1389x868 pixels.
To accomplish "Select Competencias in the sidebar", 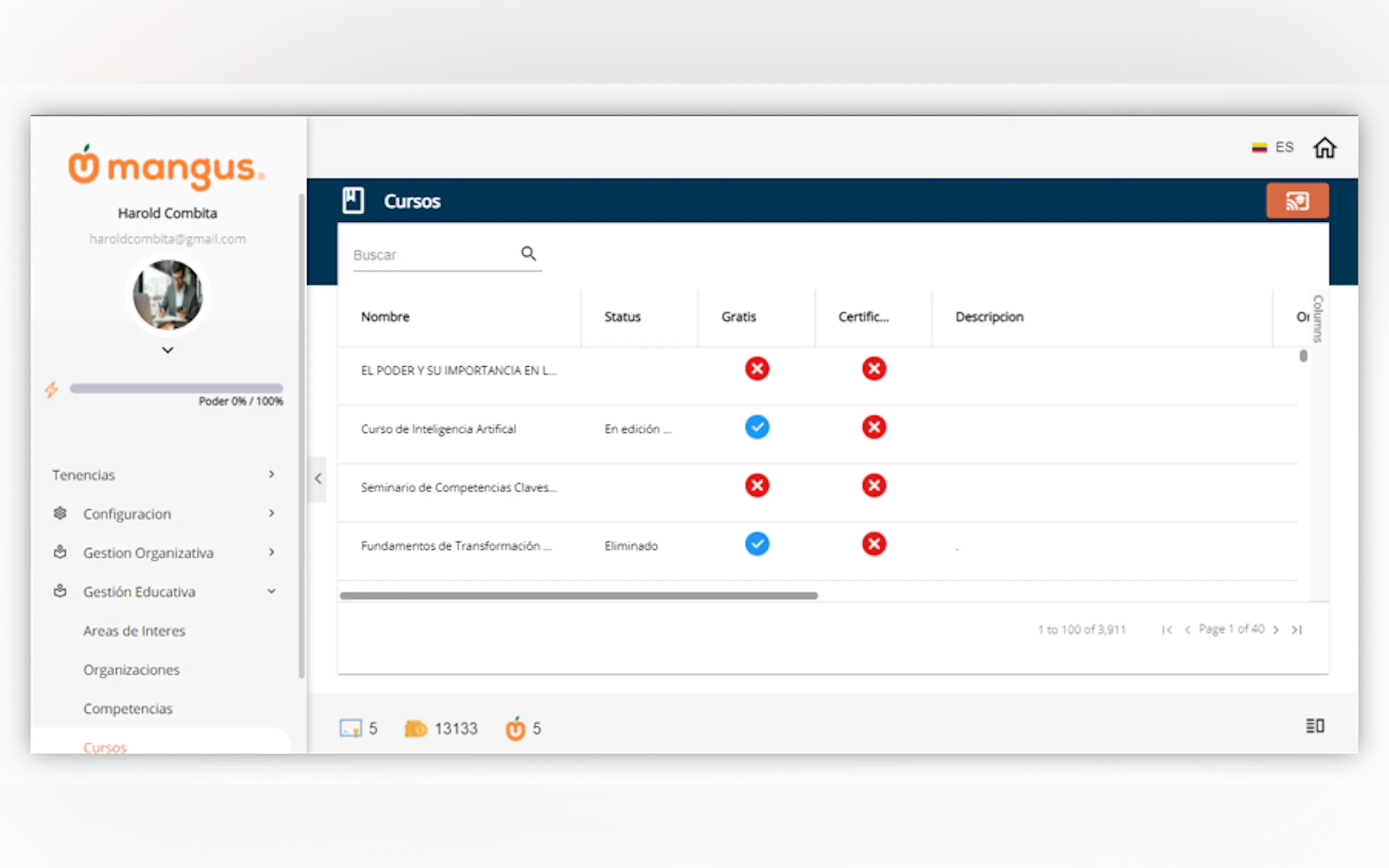I will pyautogui.click(x=127, y=708).
